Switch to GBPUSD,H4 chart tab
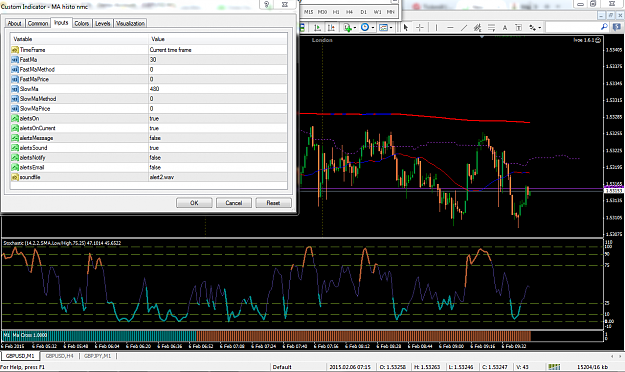Screen dimensions: 625x372 coord(59,356)
